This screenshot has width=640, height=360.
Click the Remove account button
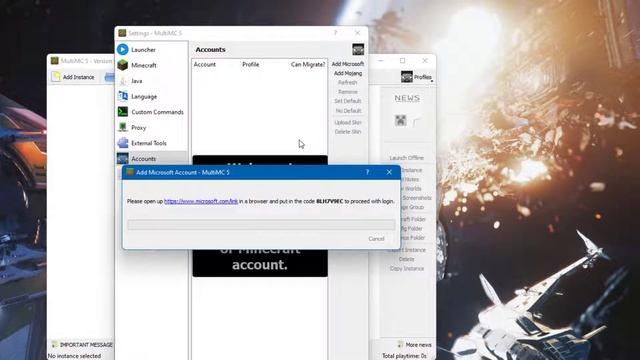[348, 92]
